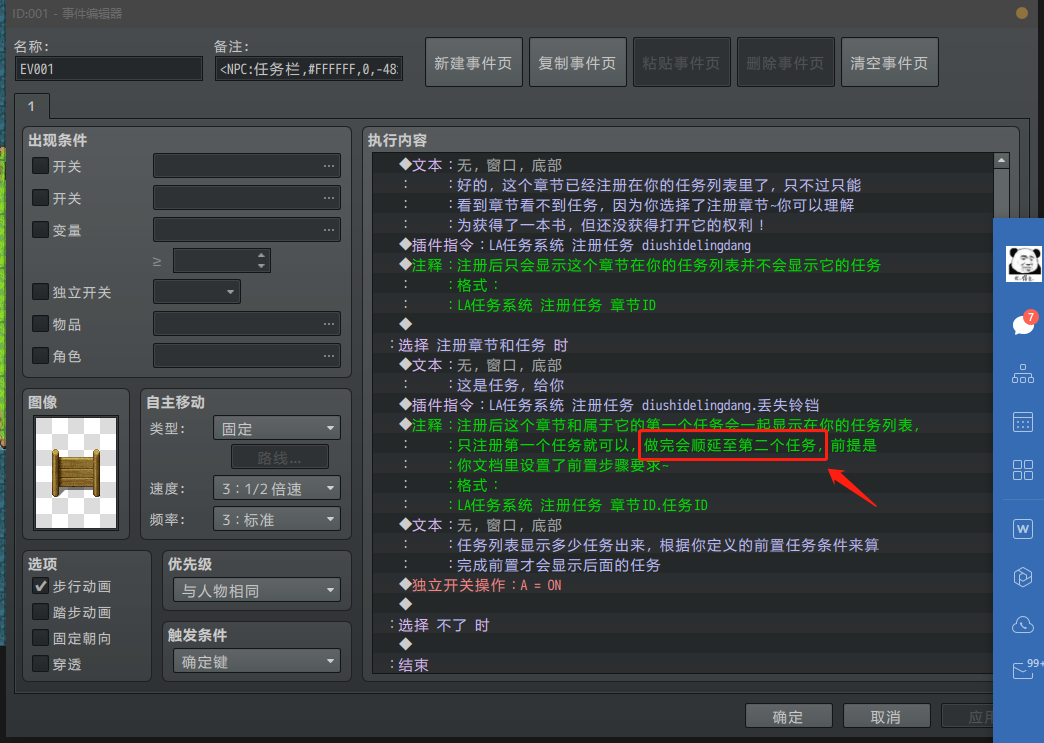The image size is (1044, 743).
Task: Tick the 物品 condition checkbox
Action: coord(41,324)
